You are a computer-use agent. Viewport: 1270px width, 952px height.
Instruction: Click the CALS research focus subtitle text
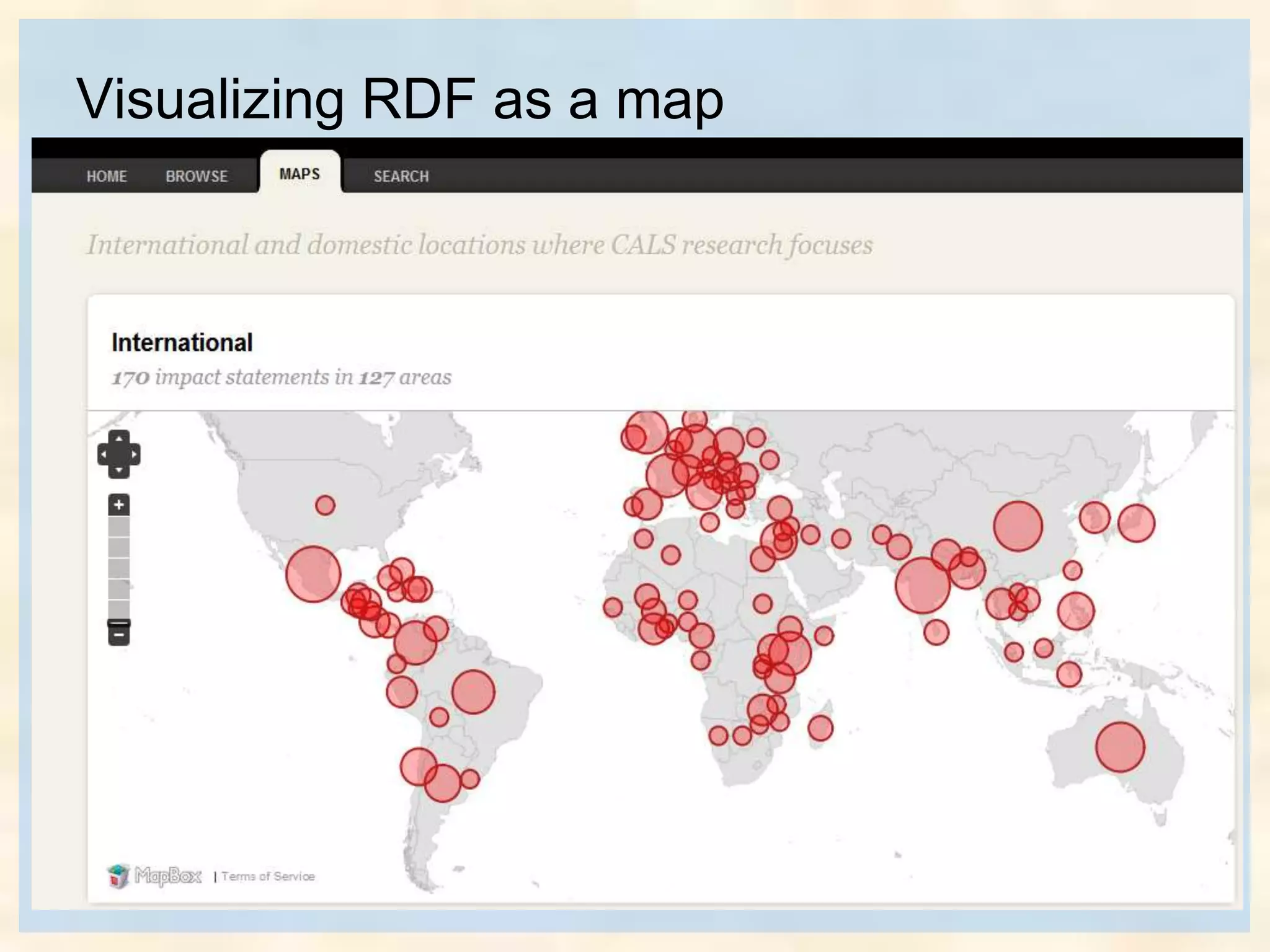(480, 245)
